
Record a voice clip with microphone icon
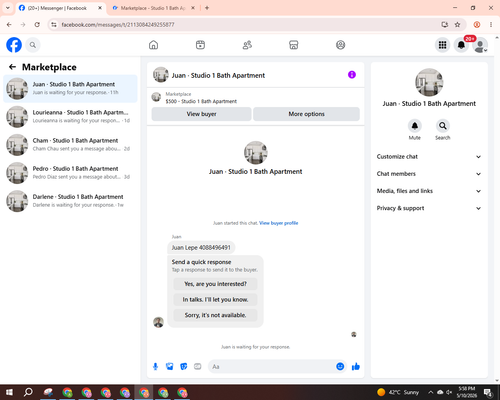coord(155,367)
